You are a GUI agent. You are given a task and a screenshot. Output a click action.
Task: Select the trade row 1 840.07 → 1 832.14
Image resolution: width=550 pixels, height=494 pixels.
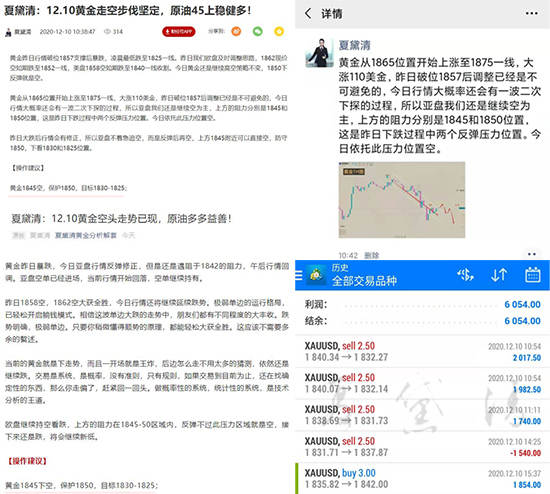tap(422, 383)
